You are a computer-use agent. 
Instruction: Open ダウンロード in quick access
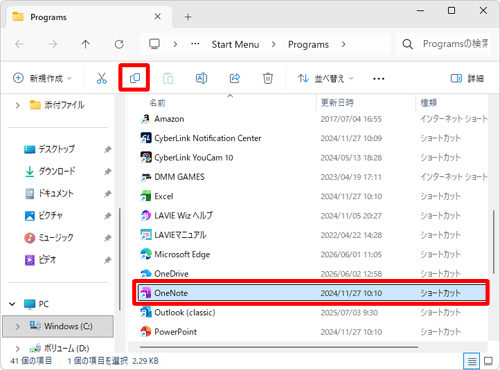pyautogui.click(x=57, y=171)
